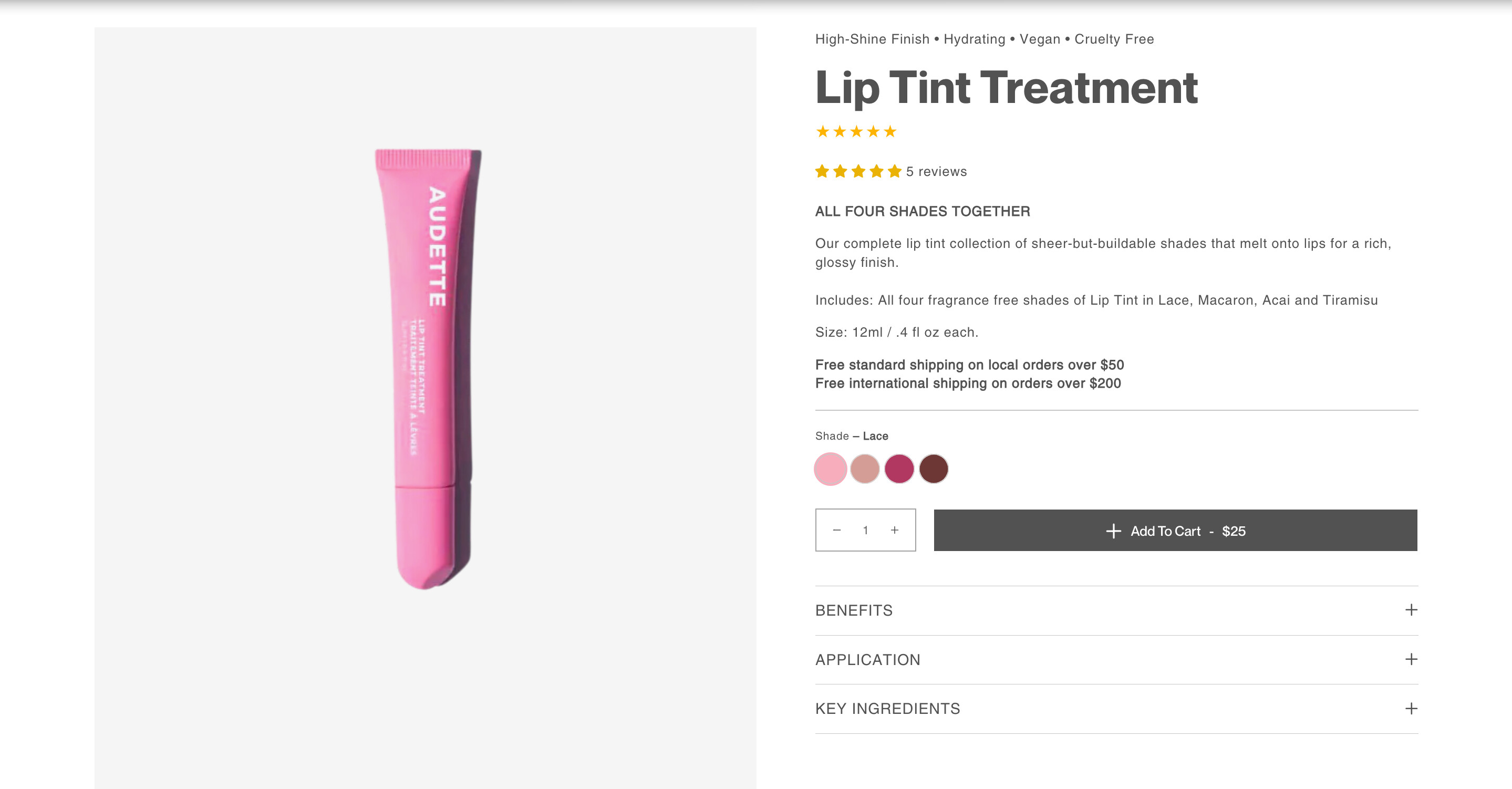Click the plus icon inside Add To Cart
This screenshot has height=789, width=1512.
(x=1113, y=531)
